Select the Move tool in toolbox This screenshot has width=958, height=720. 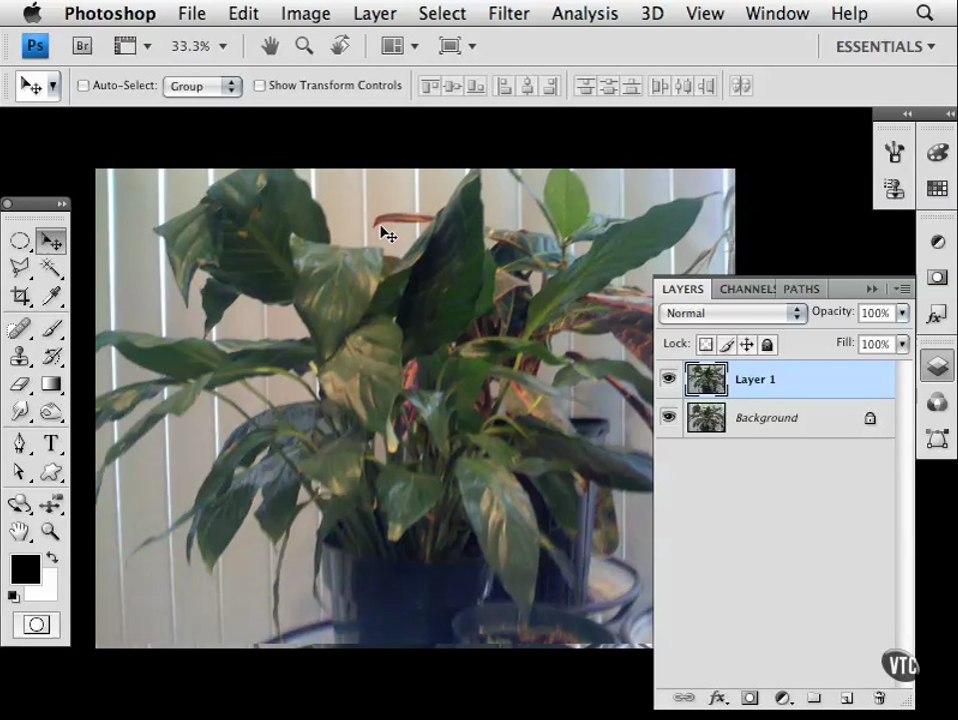pos(51,241)
